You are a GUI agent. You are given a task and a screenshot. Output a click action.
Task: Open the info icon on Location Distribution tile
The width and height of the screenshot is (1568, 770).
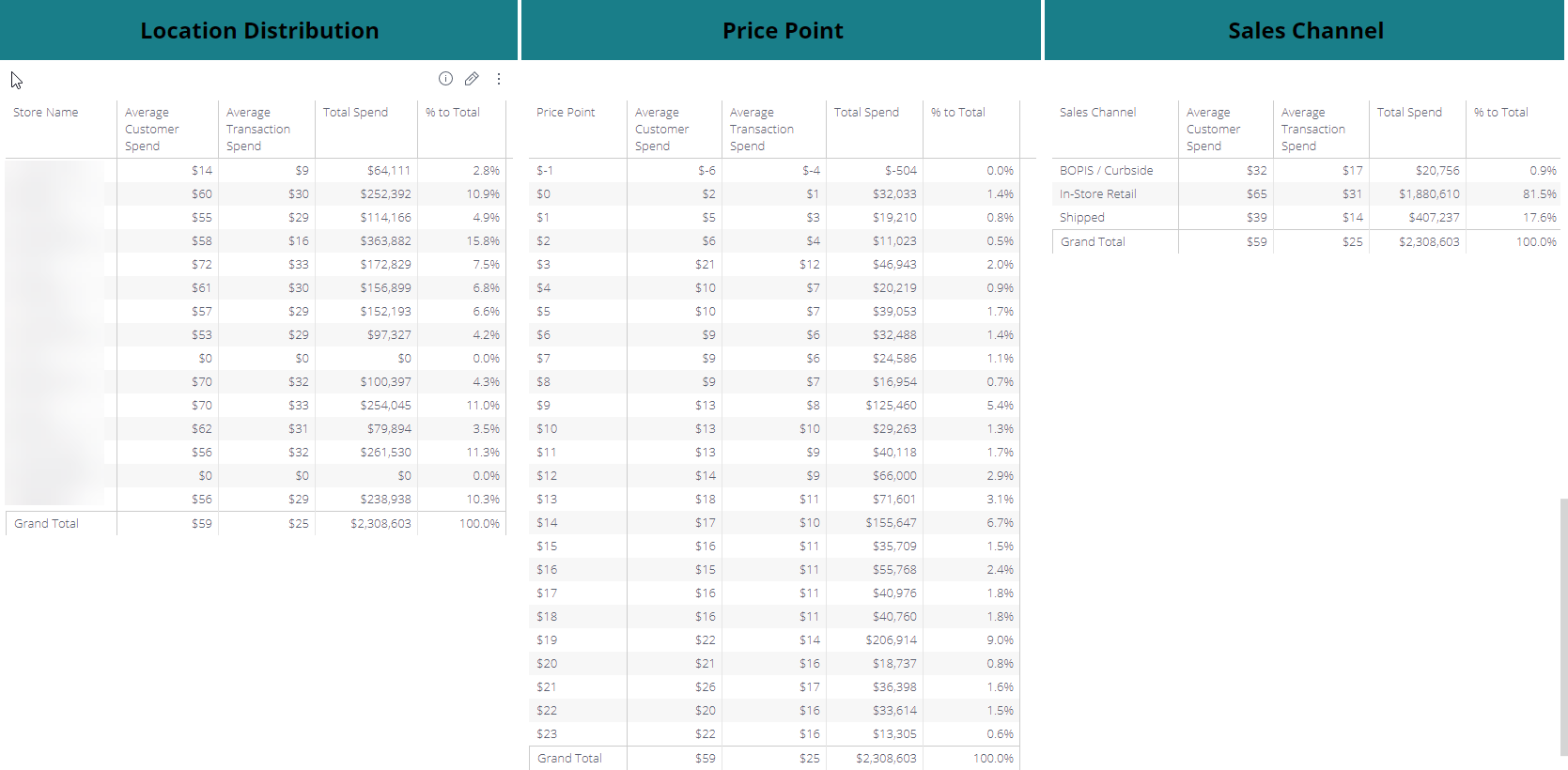point(445,79)
